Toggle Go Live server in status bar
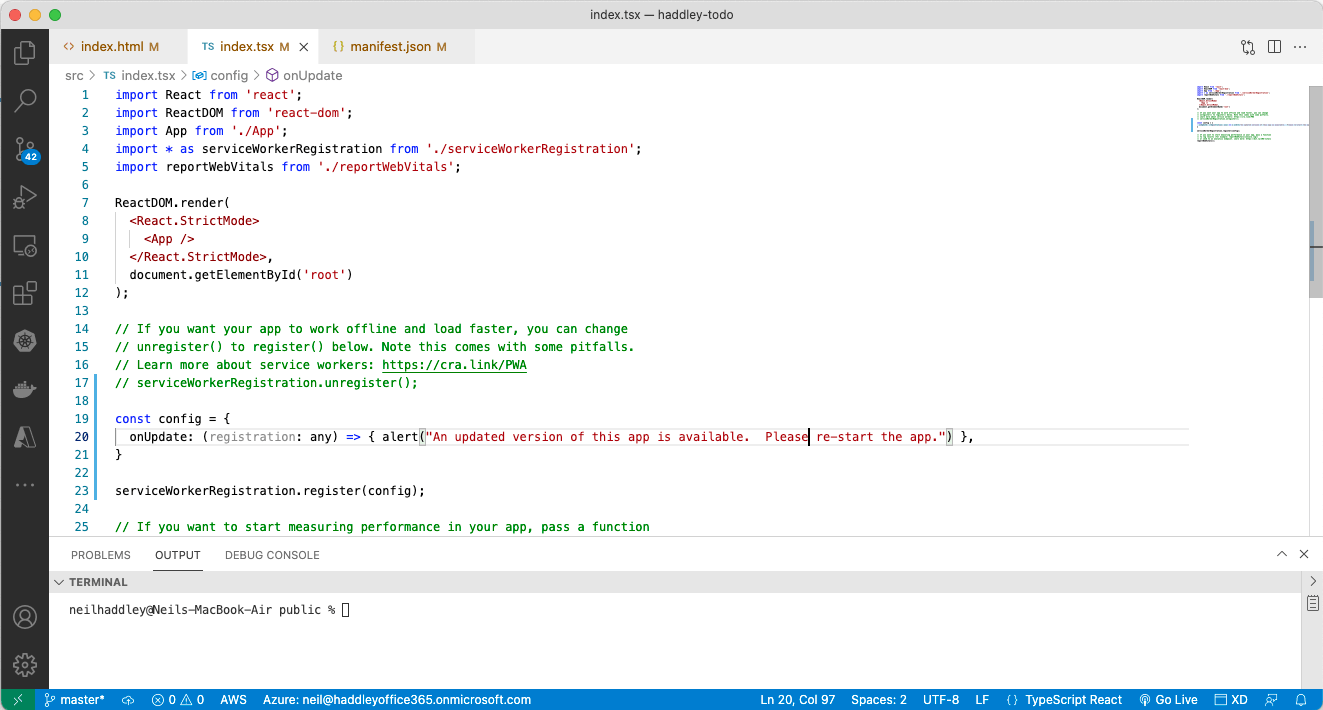1323x710 pixels. 1168,700
